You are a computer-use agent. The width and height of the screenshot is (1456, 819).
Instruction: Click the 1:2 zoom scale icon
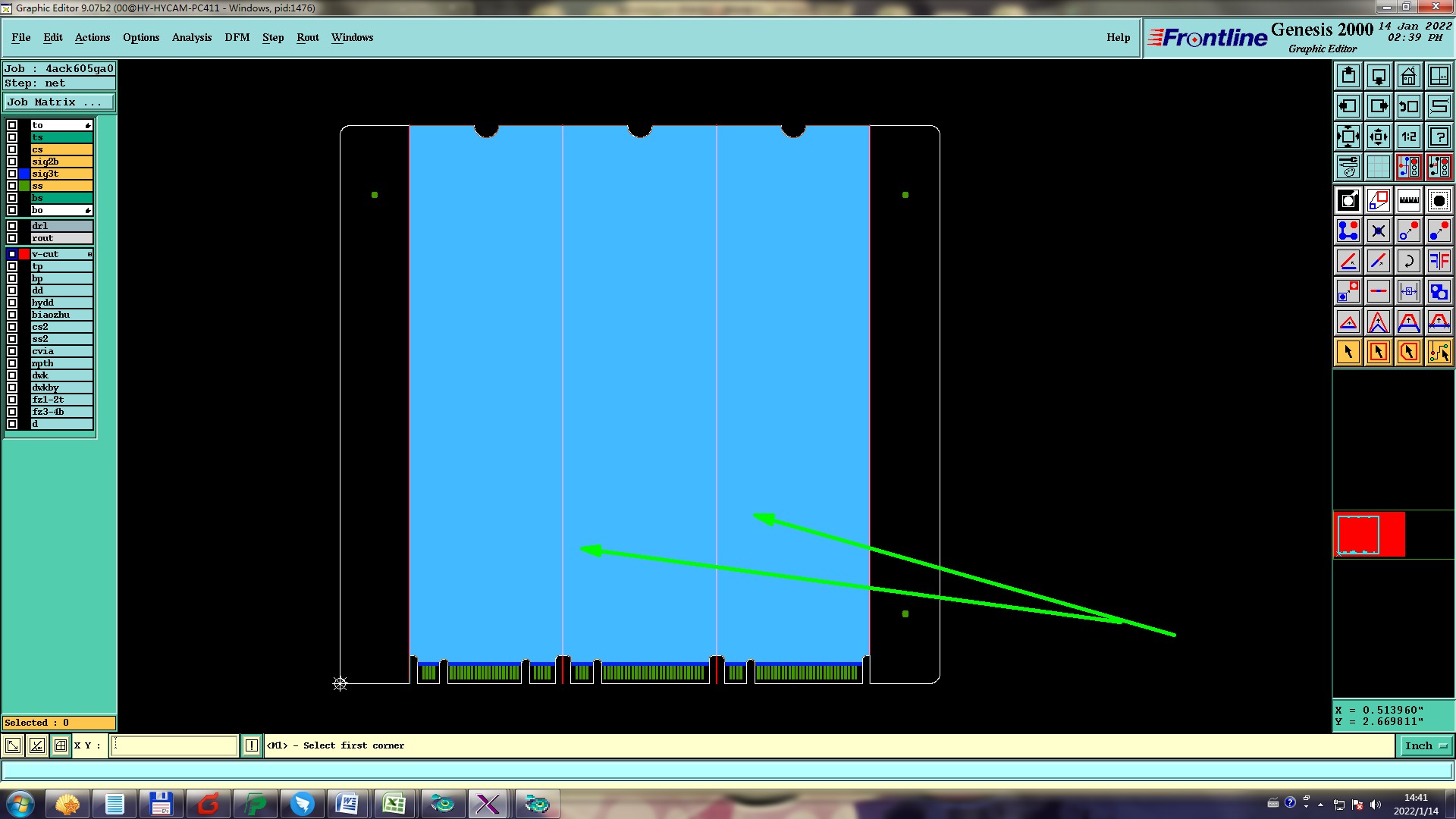pos(1408,136)
